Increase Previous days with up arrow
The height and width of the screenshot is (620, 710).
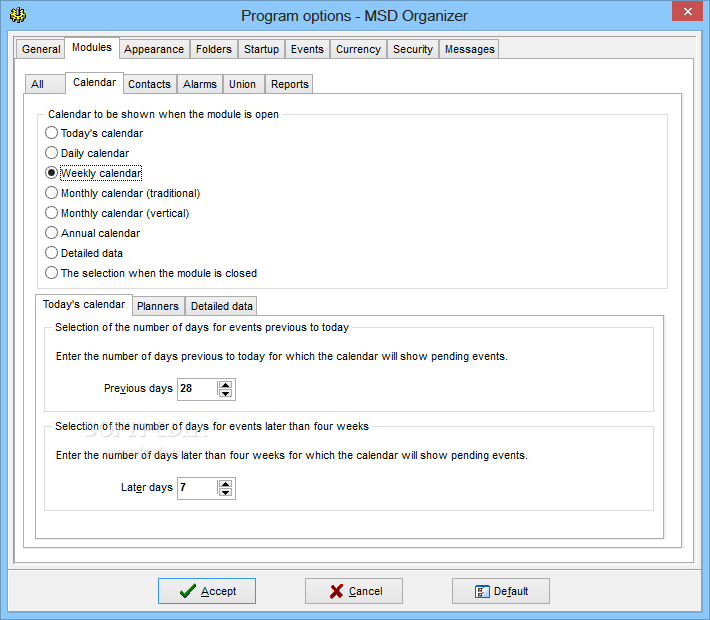225,384
